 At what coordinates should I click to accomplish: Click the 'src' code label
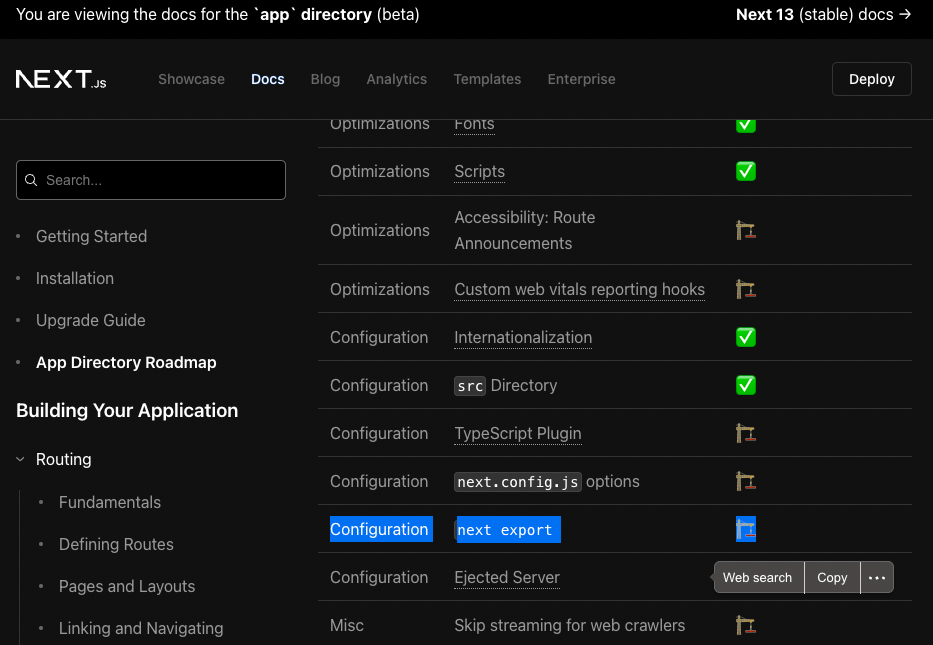click(470, 386)
